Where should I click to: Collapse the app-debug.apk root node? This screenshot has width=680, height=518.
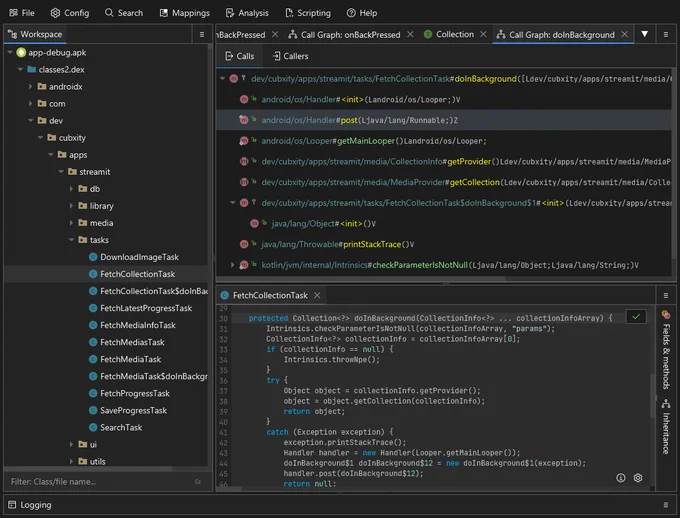(x=10, y=52)
